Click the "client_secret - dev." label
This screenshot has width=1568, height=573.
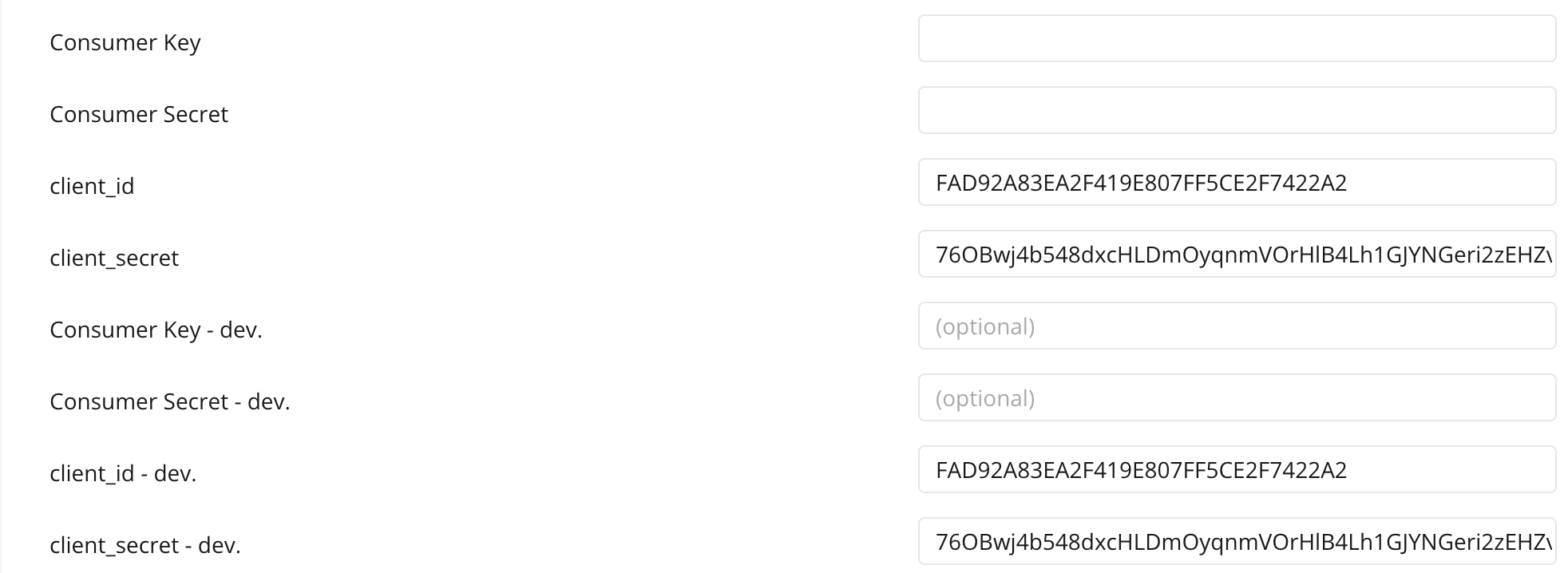pos(145,545)
